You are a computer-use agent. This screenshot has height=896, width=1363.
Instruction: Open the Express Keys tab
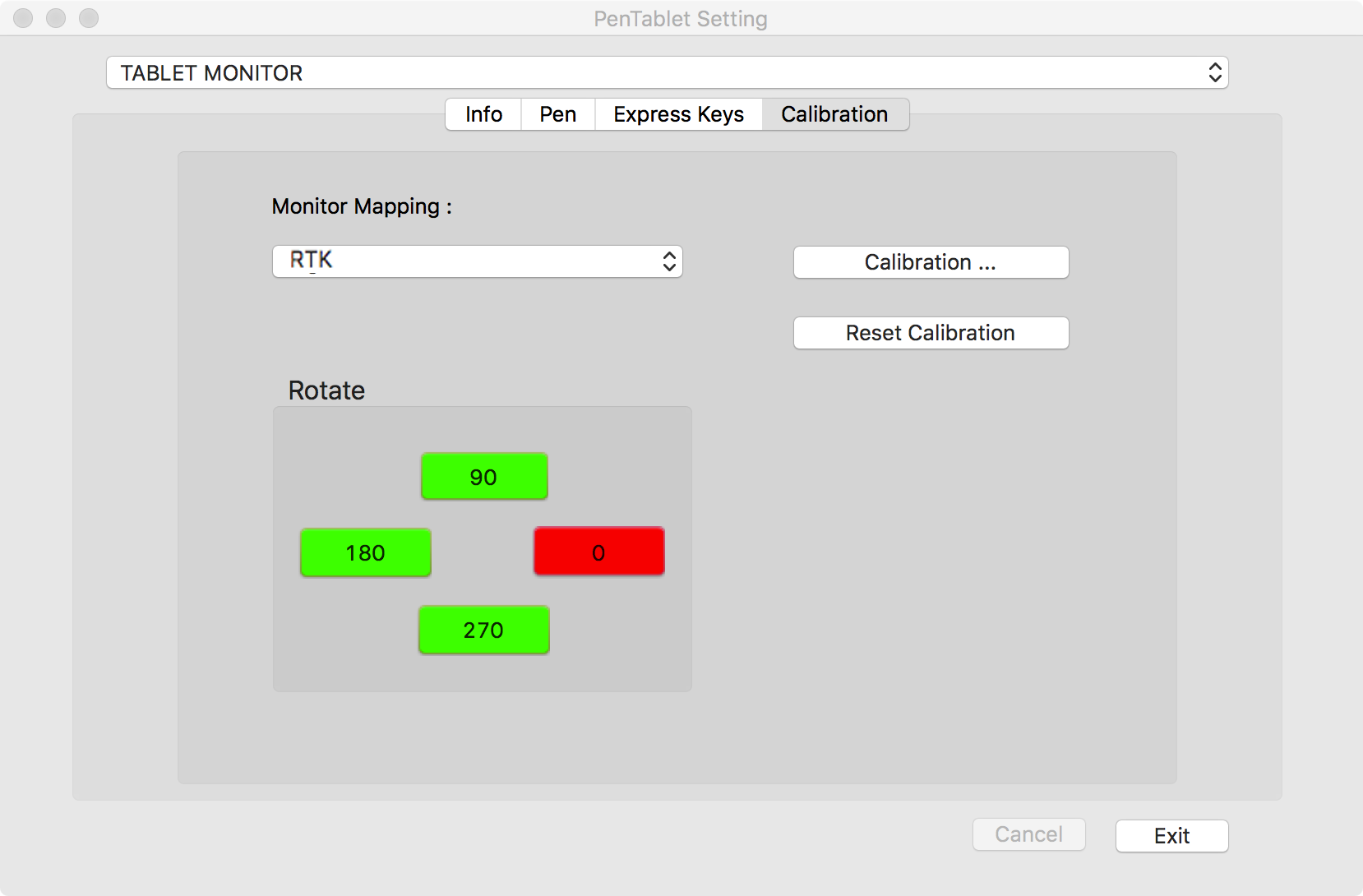click(678, 114)
